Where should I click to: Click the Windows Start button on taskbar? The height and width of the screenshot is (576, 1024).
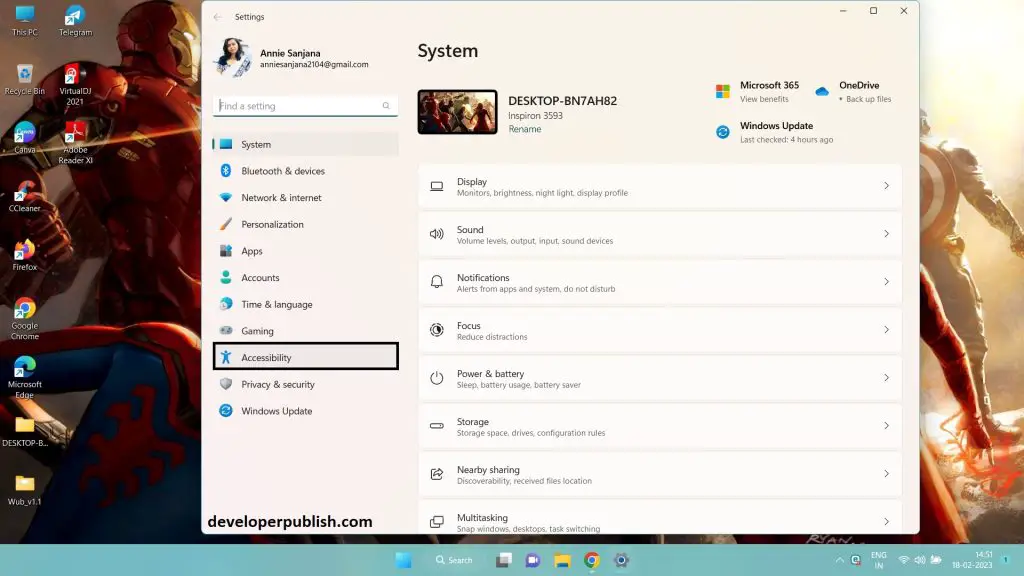404,560
